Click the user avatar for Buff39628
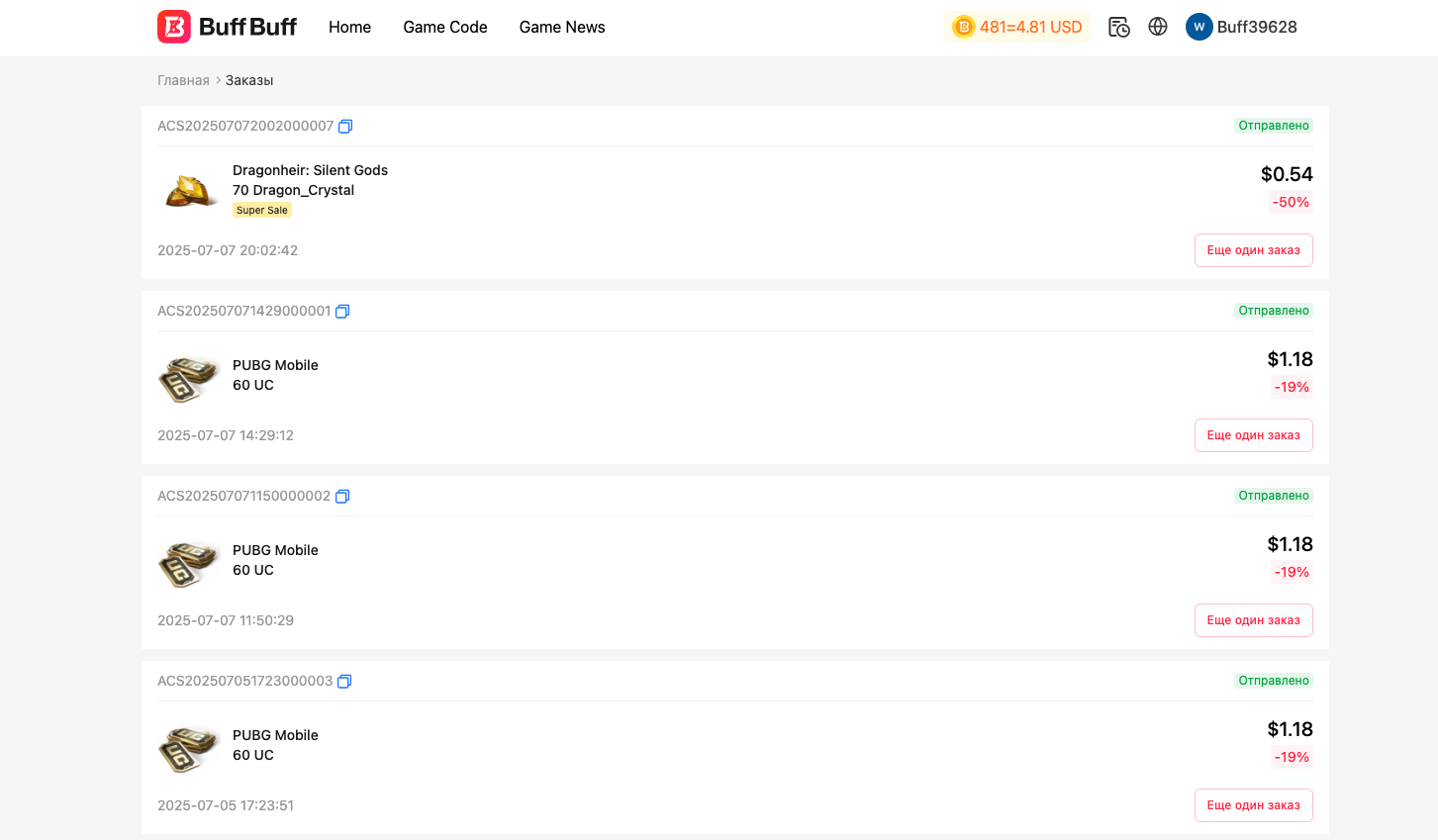 [1198, 27]
